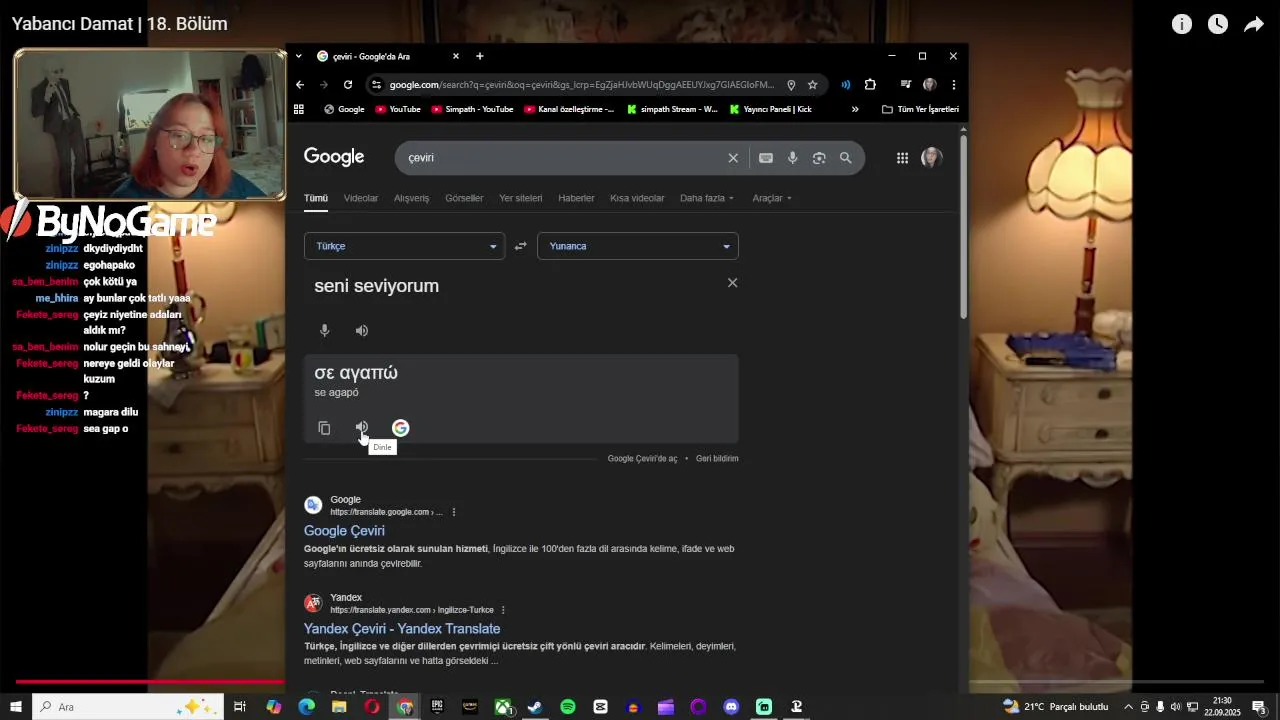The image size is (1280, 720).
Task: Open a new browser tab
Action: tap(480, 56)
